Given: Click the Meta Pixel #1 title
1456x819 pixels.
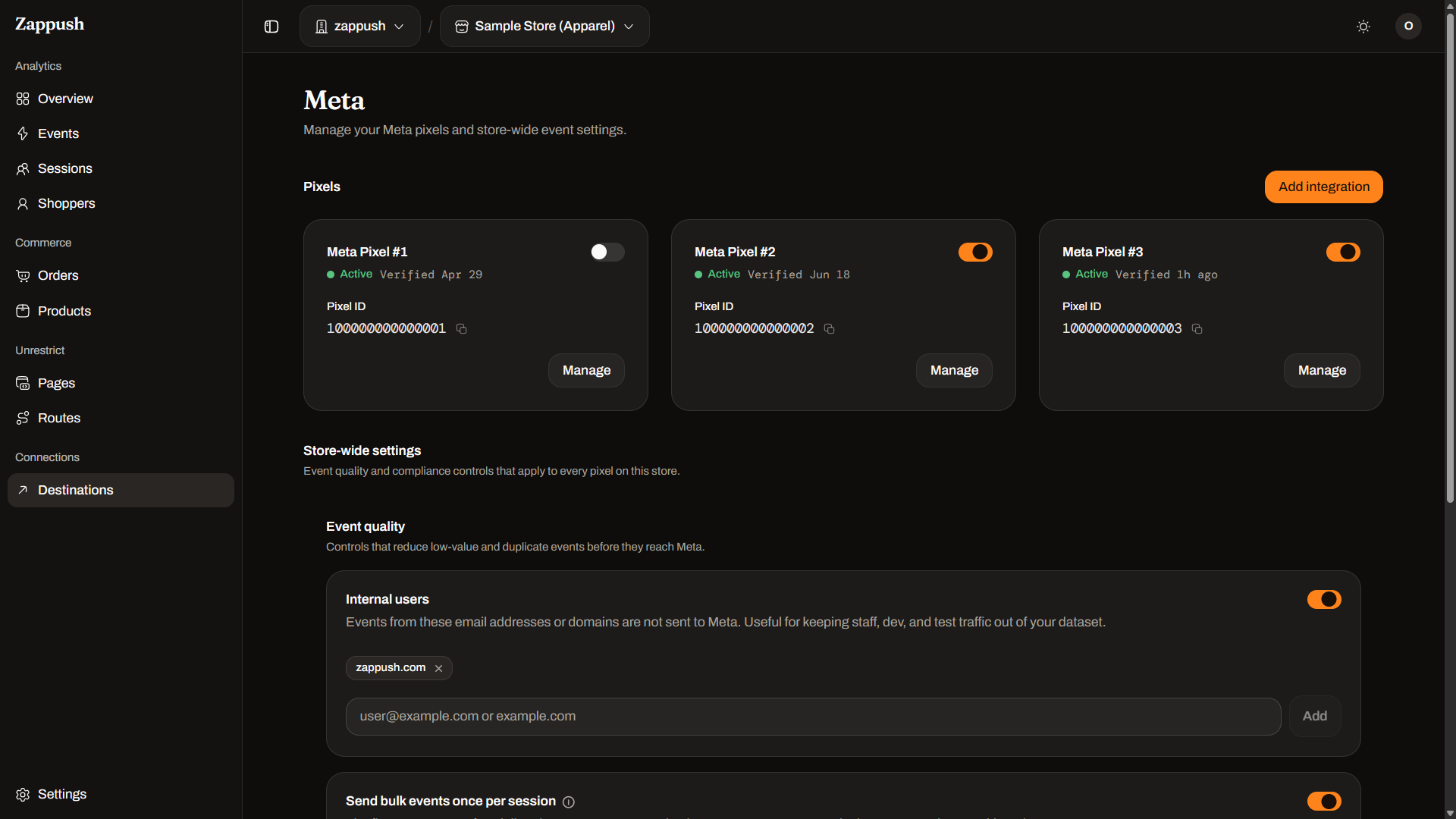Looking at the screenshot, I should click(x=367, y=253).
